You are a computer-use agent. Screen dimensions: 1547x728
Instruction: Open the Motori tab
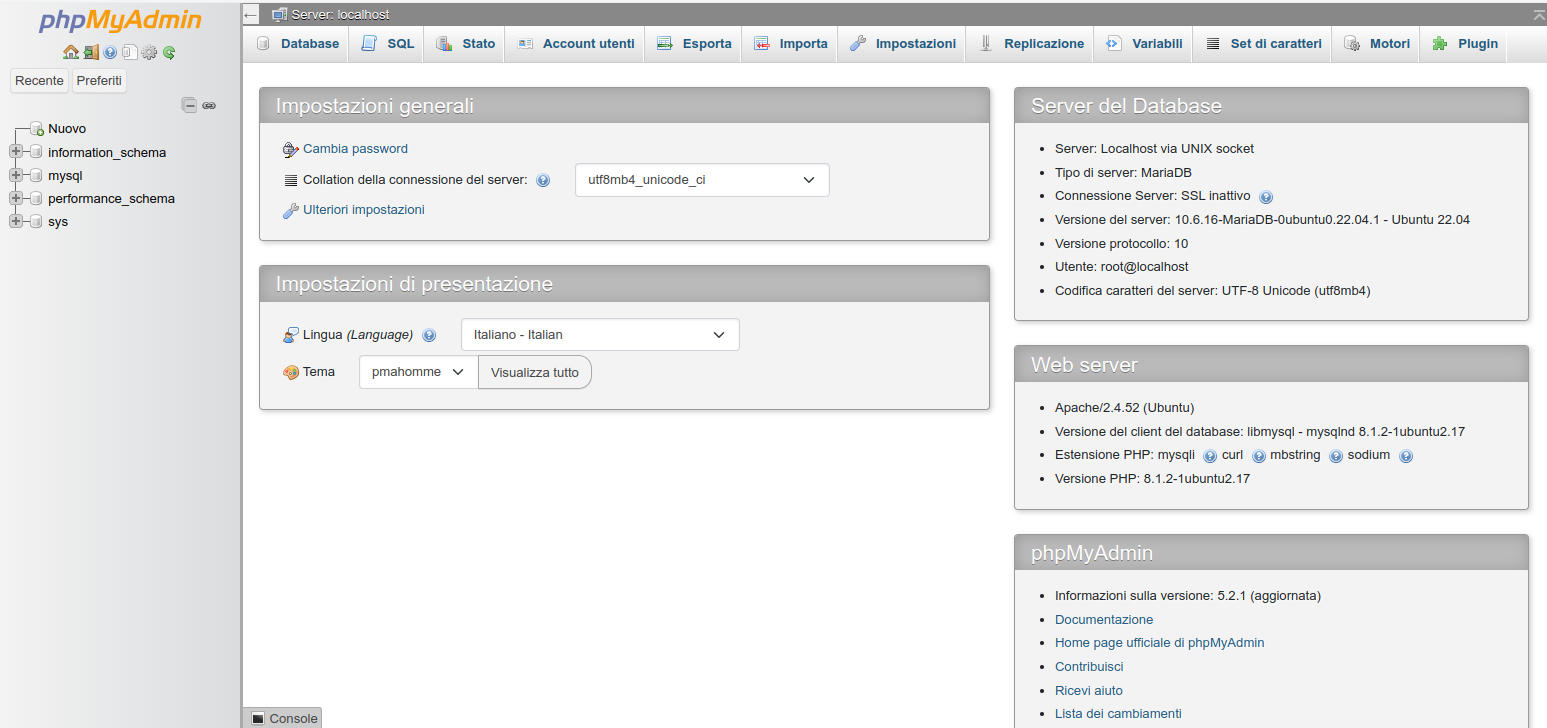pos(1377,44)
